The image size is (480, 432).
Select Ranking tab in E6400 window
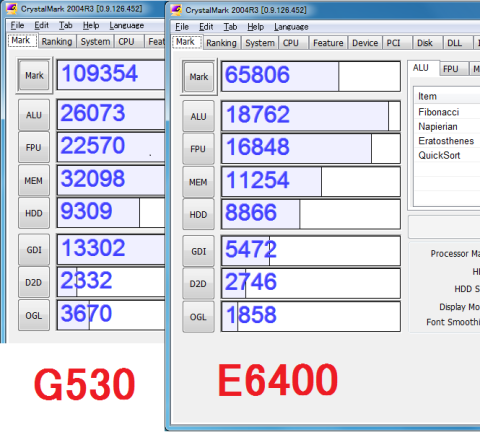[x=222, y=43]
